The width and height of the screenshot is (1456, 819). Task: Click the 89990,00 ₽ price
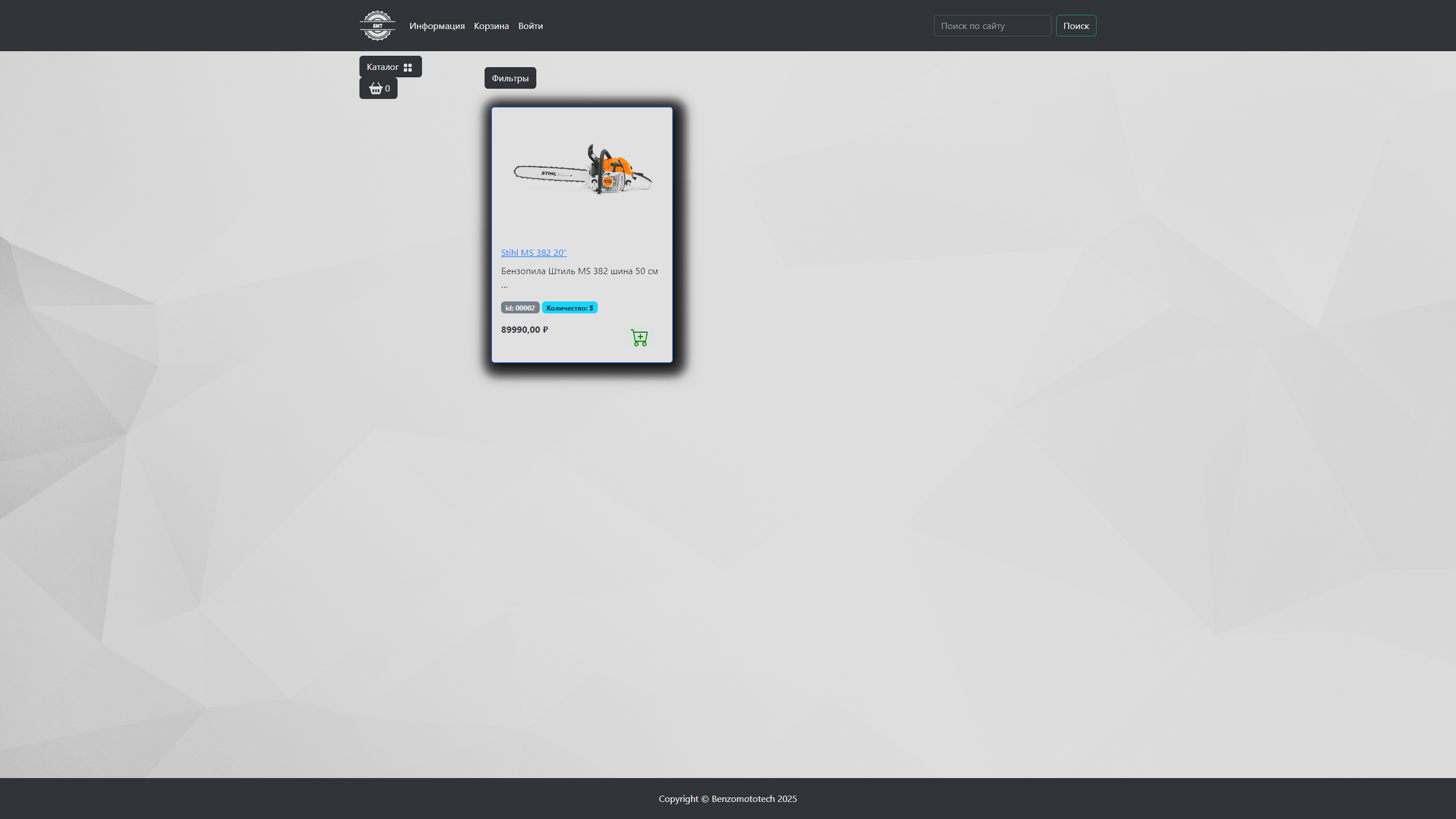(524, 329)
